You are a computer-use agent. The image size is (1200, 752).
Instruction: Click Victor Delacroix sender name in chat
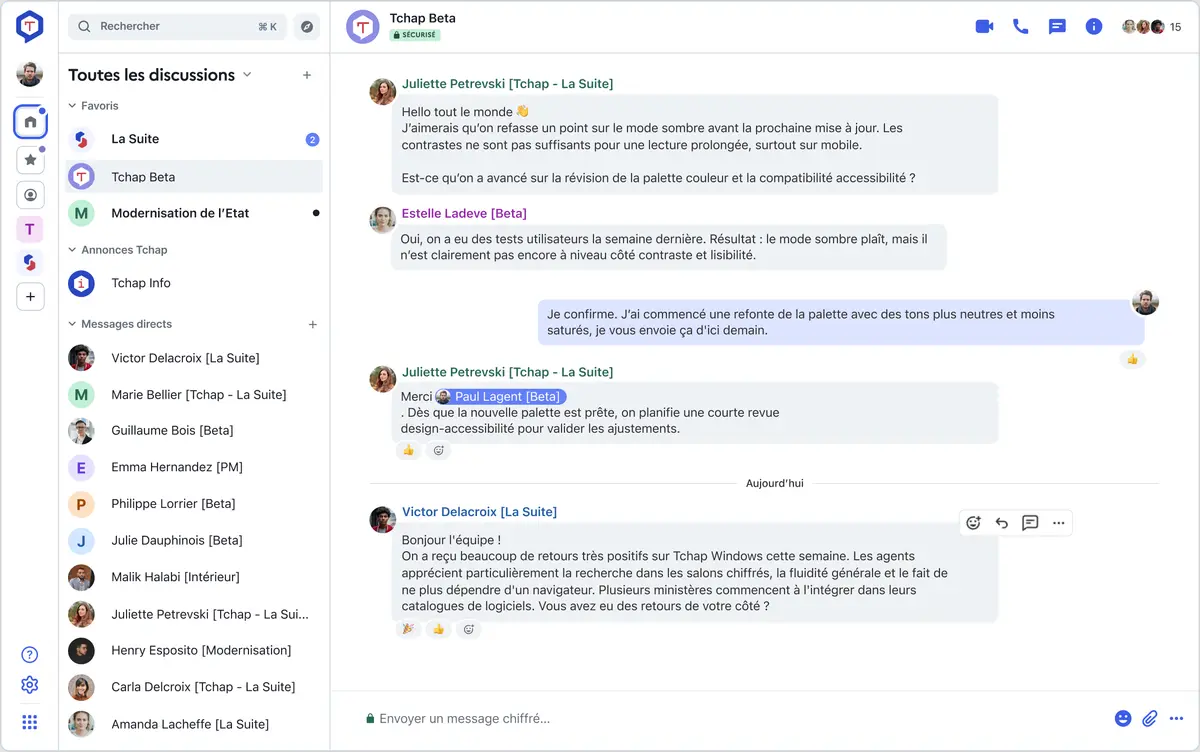pyautogui.click(x=479, y=512)
